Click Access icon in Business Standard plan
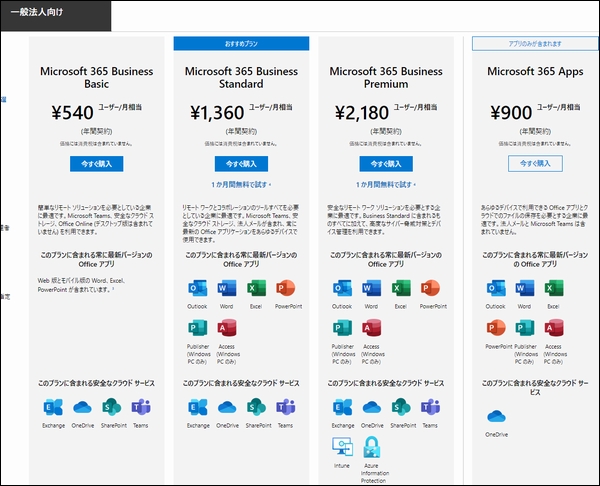This screenshot has width=600, height=486. [227, 328]
